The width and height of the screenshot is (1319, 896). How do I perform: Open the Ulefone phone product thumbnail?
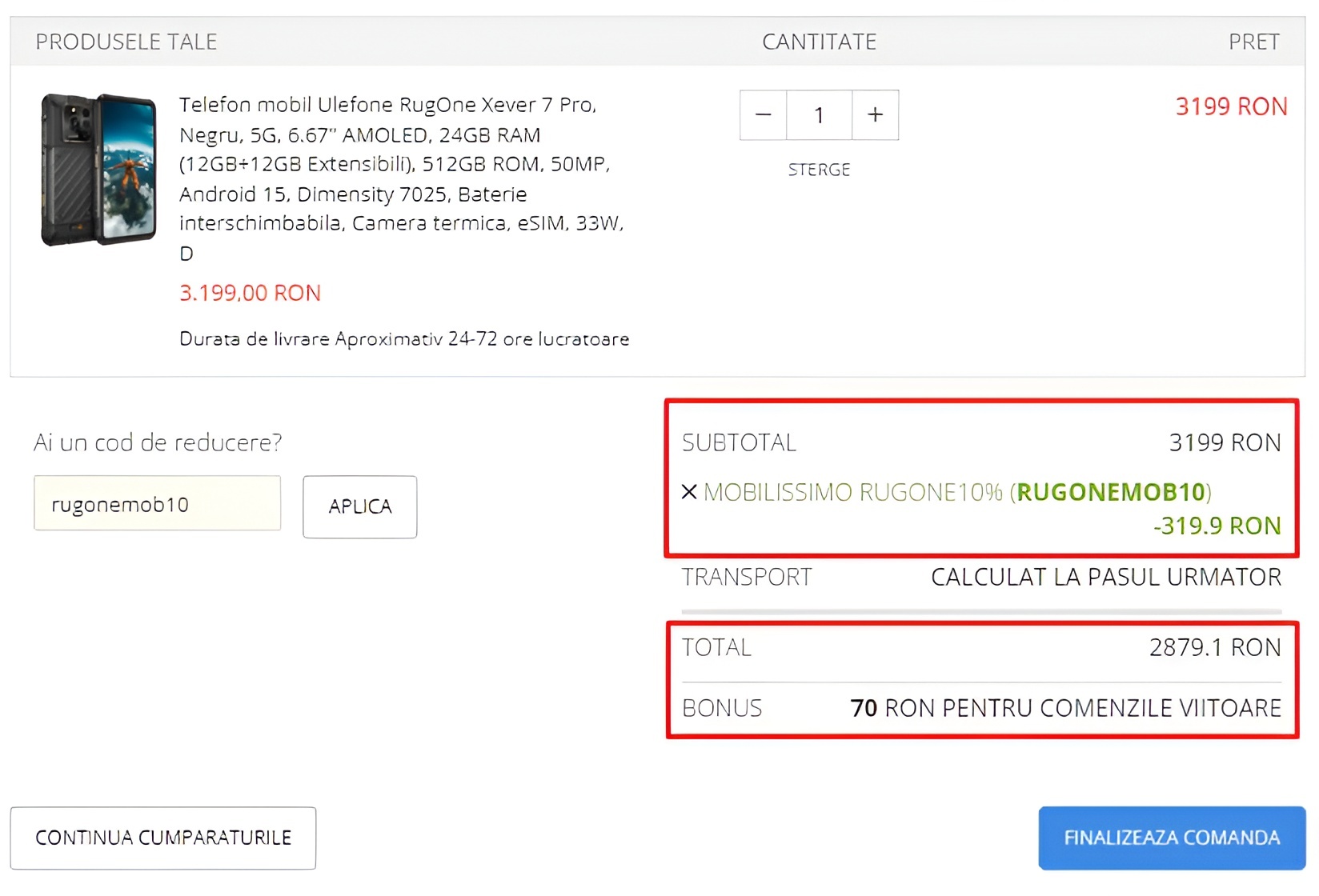(x=98, y=170)
